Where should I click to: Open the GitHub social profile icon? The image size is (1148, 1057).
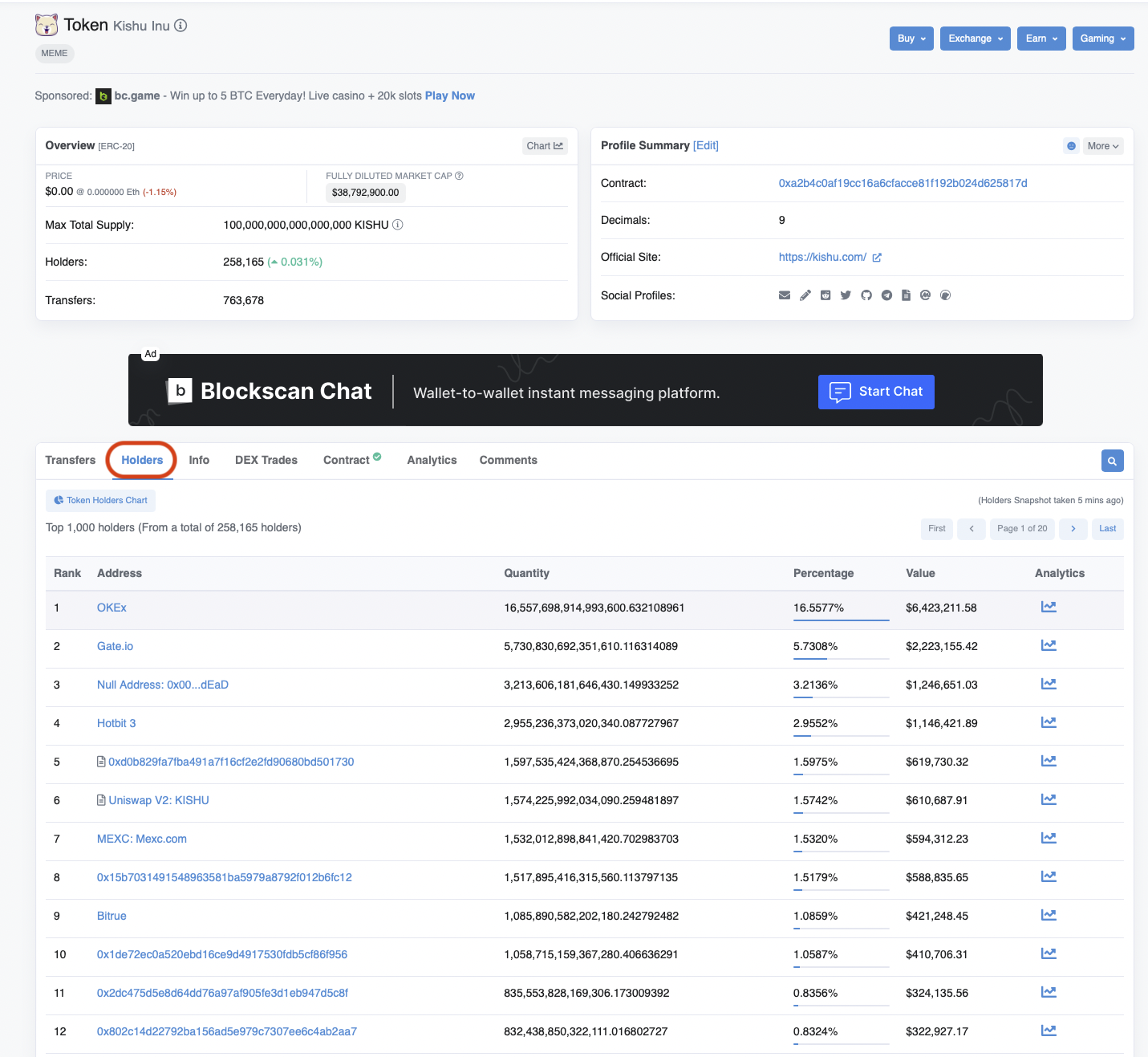tap(866, 295)
